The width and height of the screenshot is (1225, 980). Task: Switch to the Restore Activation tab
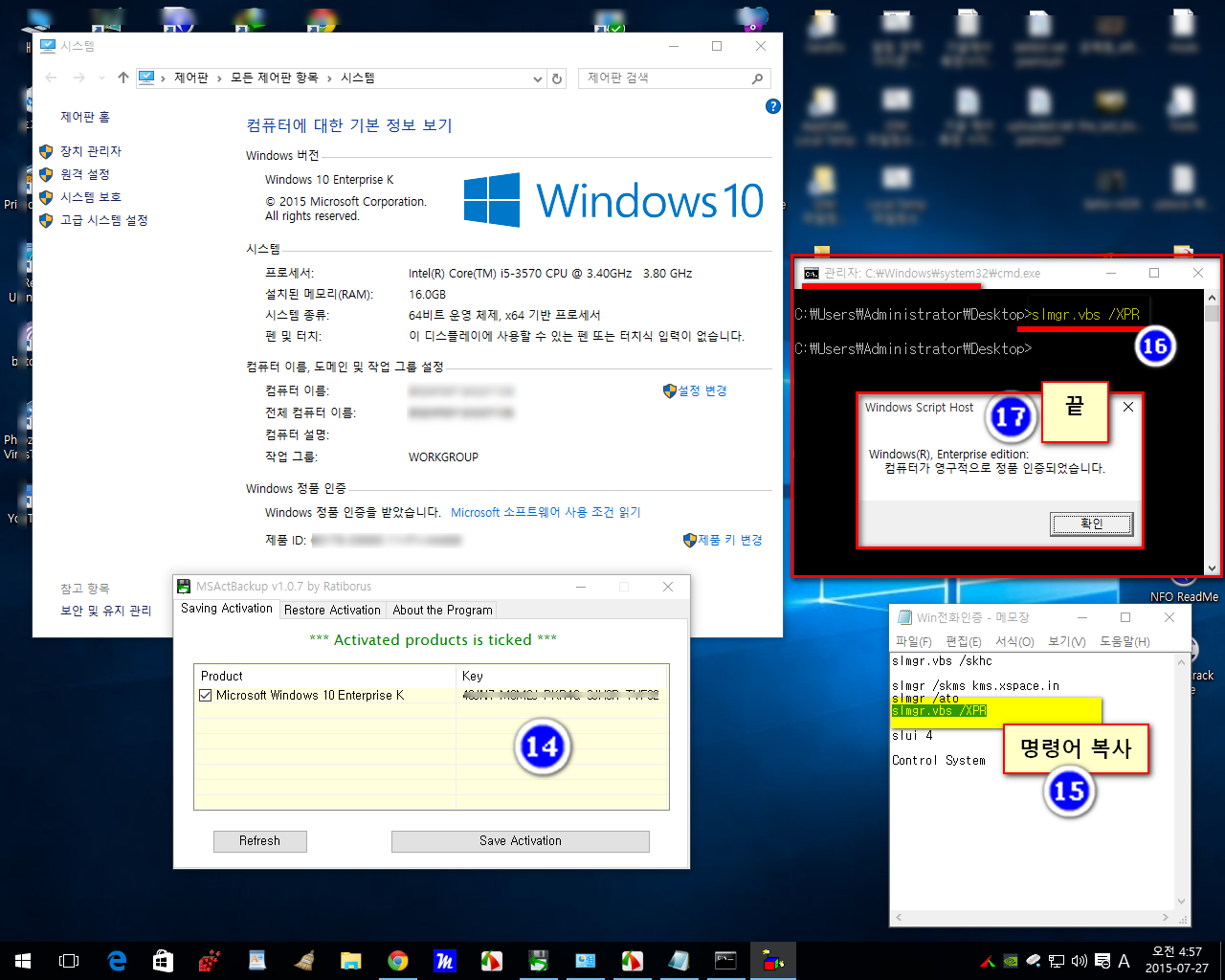click(332, 610)
